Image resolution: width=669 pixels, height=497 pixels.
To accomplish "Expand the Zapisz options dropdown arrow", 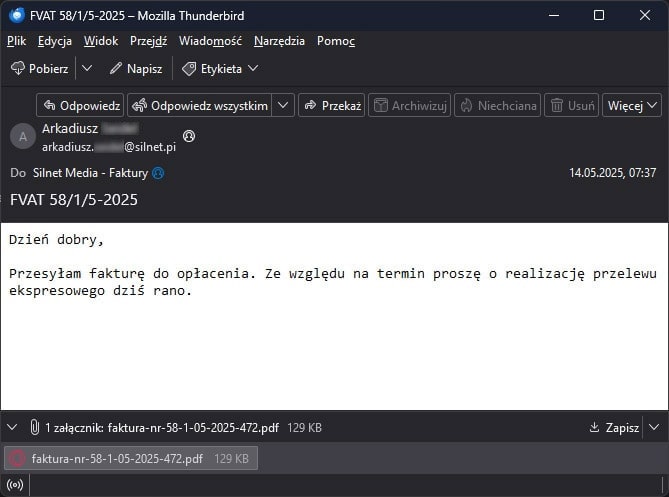I will pyautogui.click(x=654, y=427).
